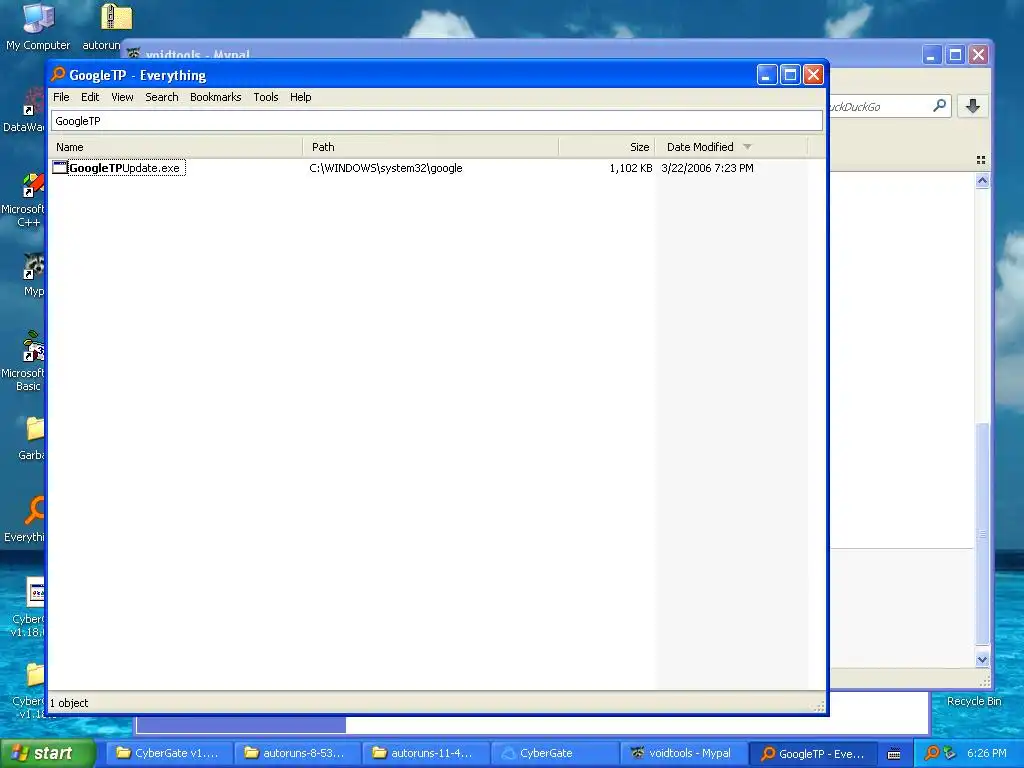Minimize the Mypal window
Viewport: 1024px width, 768px height.
[x=931, y=55]
